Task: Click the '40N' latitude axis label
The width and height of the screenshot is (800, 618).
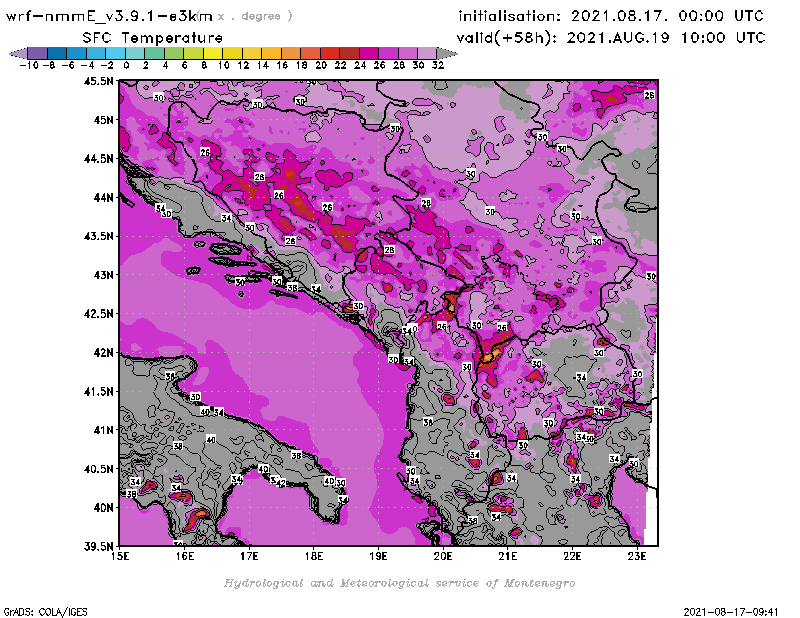Action: pyautogui.click(x=103, y=508)
